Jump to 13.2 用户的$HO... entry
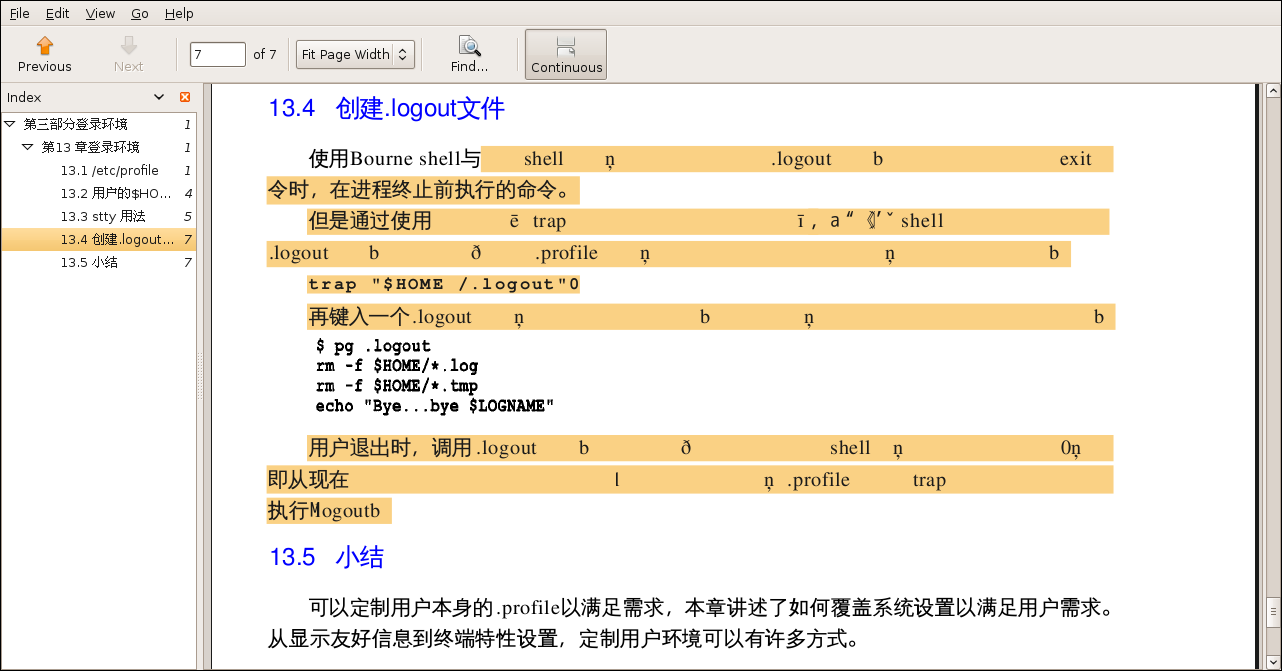This screenshot has height=671, width=1282. click(117, 193)
